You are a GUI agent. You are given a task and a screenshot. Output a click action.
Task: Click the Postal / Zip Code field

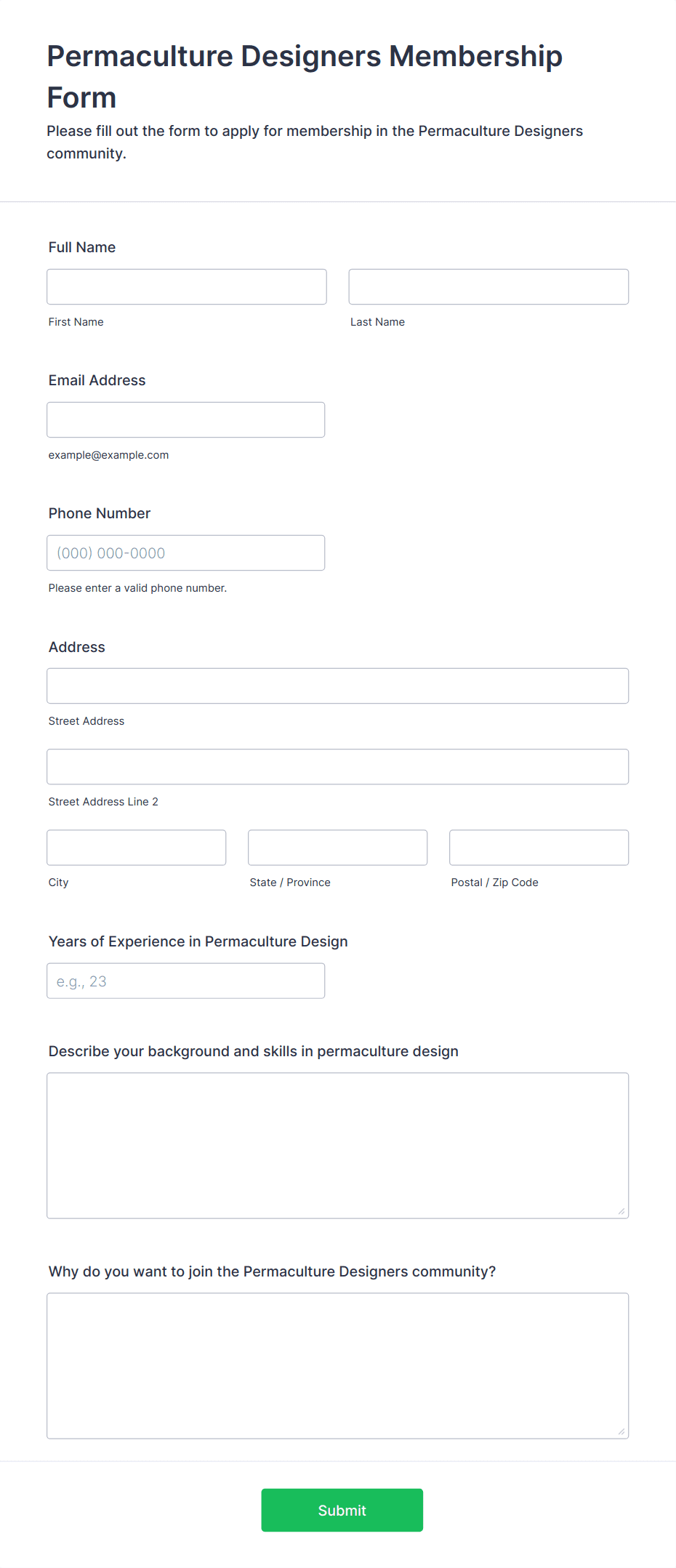point(539,847)
